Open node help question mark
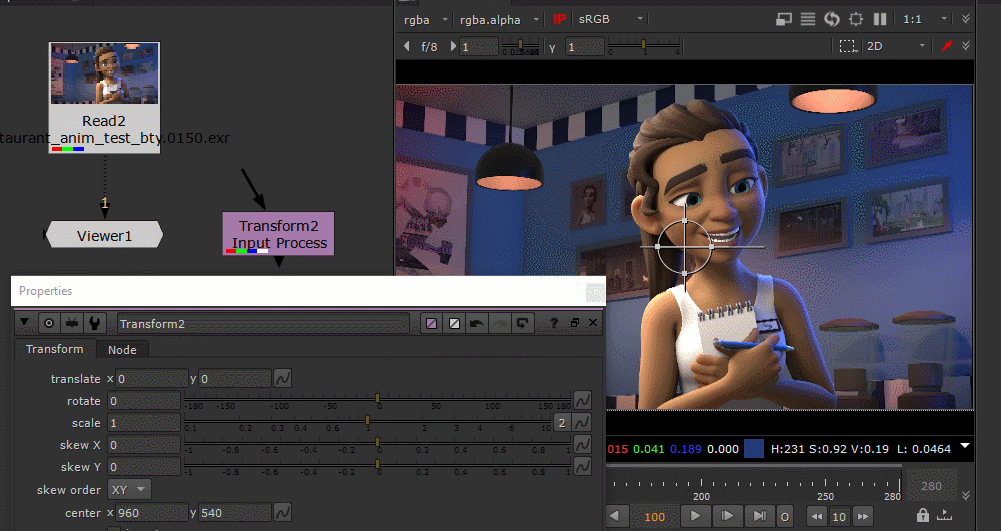The width and height of the screenshot is (1001, 531). pyautogui.click(x=553, y=323)
